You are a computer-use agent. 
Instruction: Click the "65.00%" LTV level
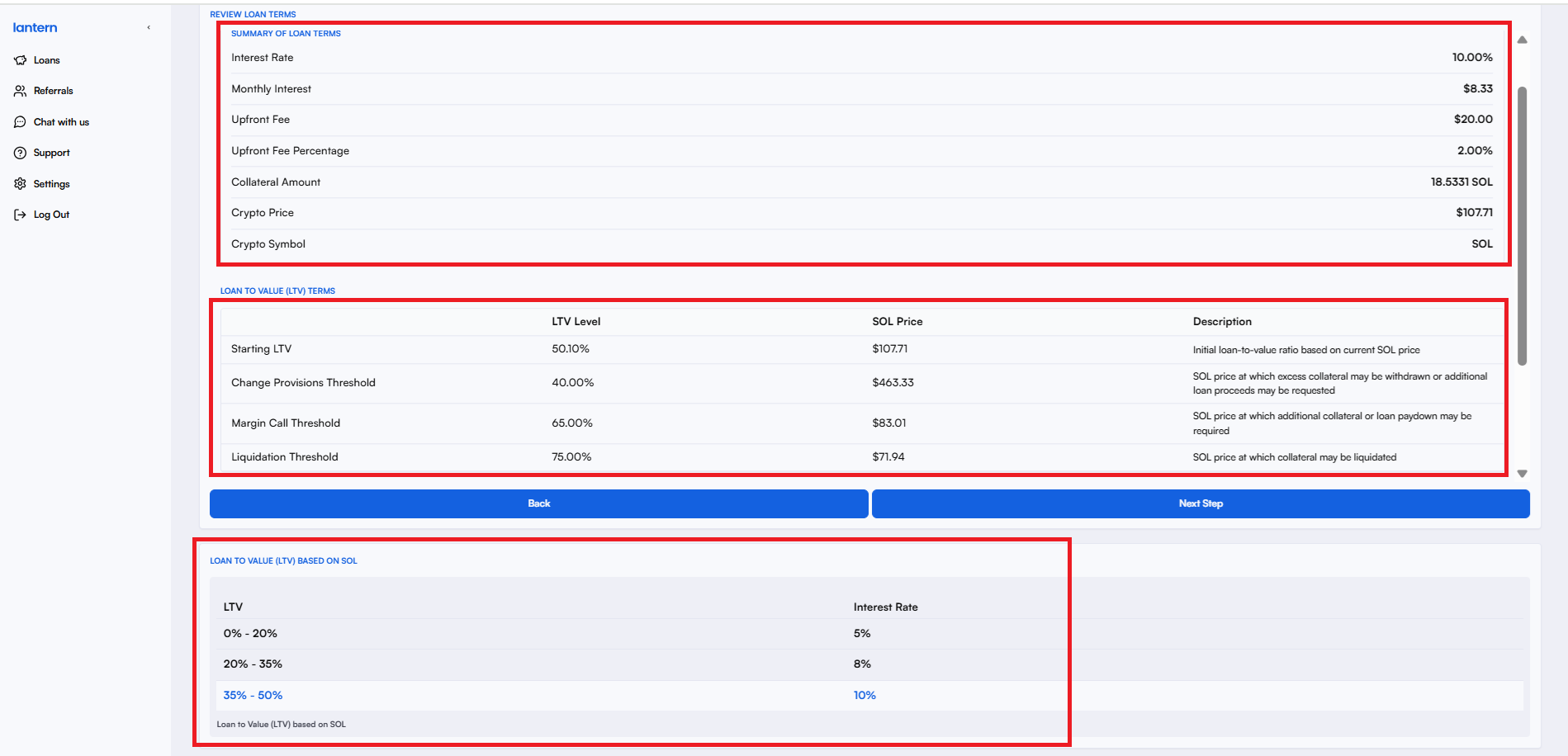[x=572, y=423]
